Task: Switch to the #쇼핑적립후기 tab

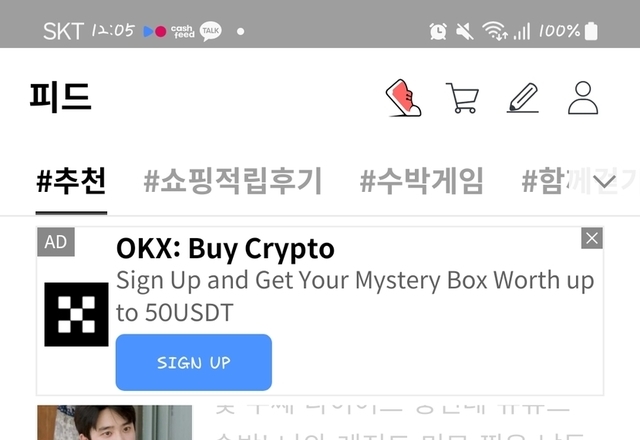Action: [x=233, y=181]
